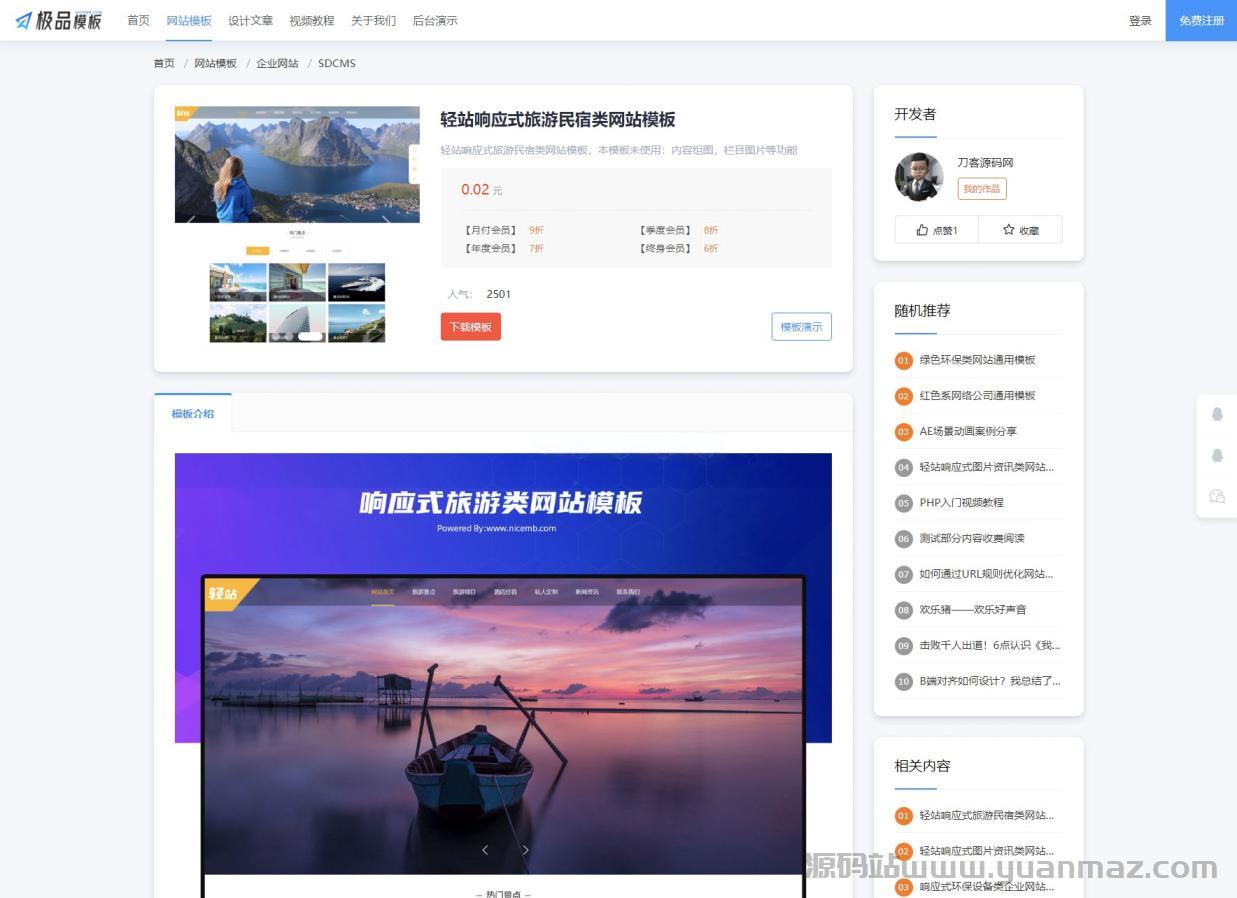
Task: Click the large 响应式旅游类网站模板 intro image
Action: tap(503, 675)
